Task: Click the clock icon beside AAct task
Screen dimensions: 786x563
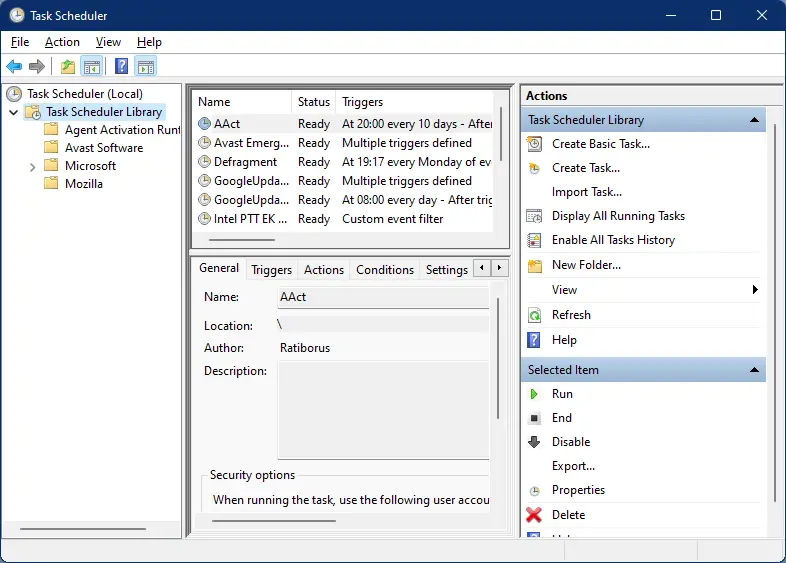Action: click(205, 123)
